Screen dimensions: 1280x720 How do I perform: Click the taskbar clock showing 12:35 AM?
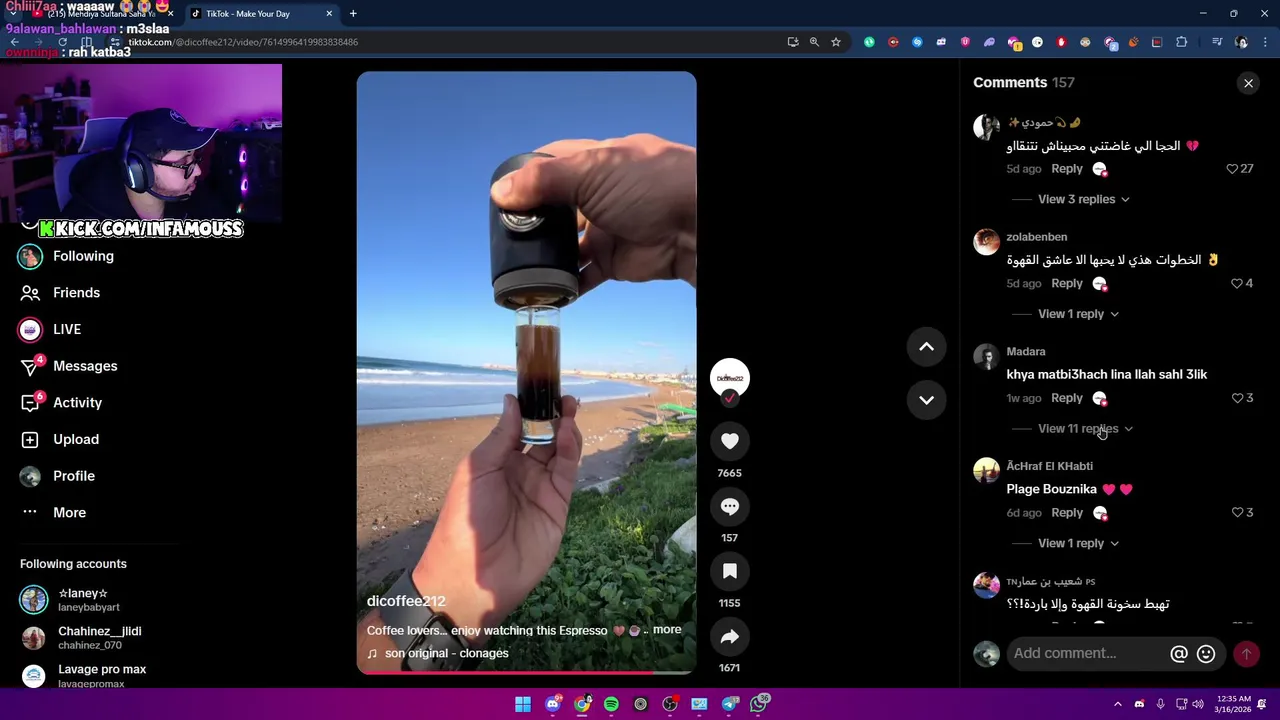(1234, 704)
